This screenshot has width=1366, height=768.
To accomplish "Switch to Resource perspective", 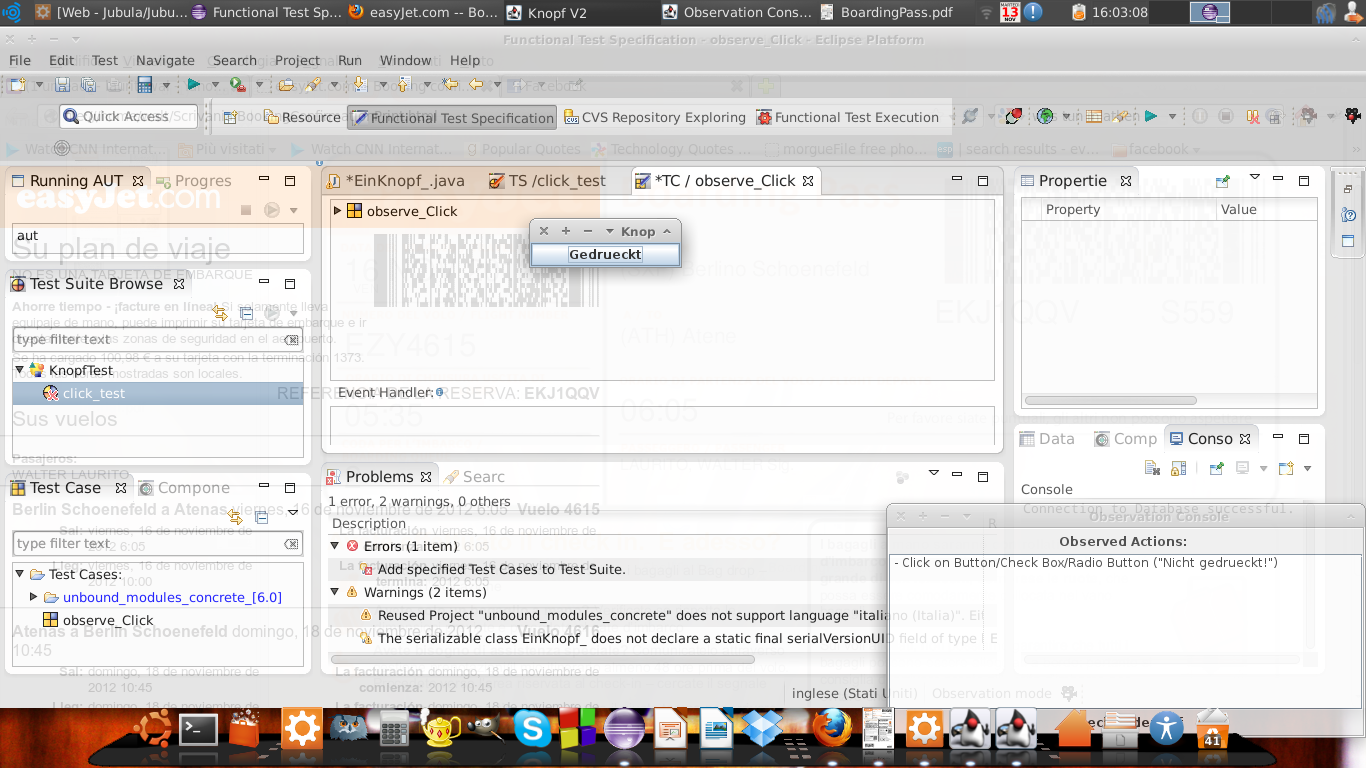I will tap(303, 117).
